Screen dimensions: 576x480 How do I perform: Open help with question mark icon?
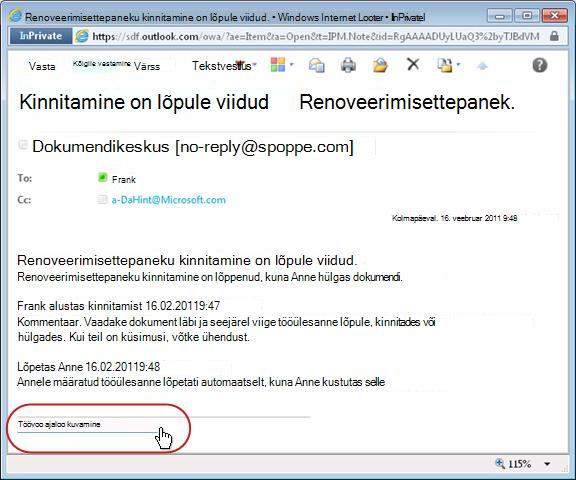click(540, 65)
